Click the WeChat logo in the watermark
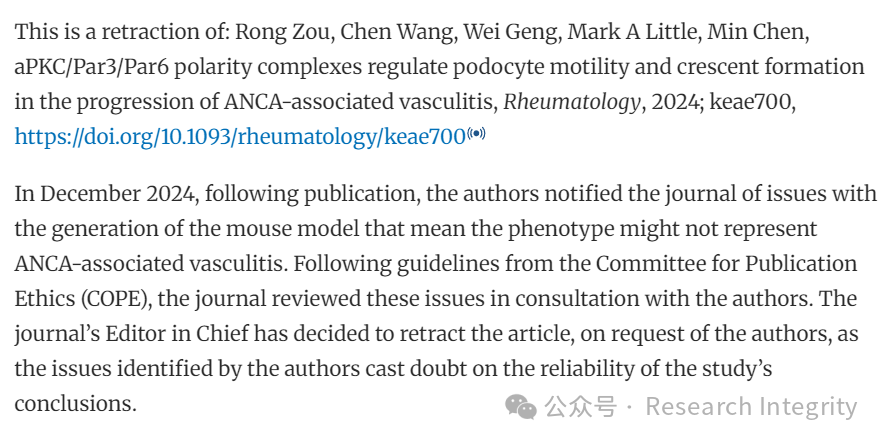Viewport: 885px width, 441px height. (520, 407)
